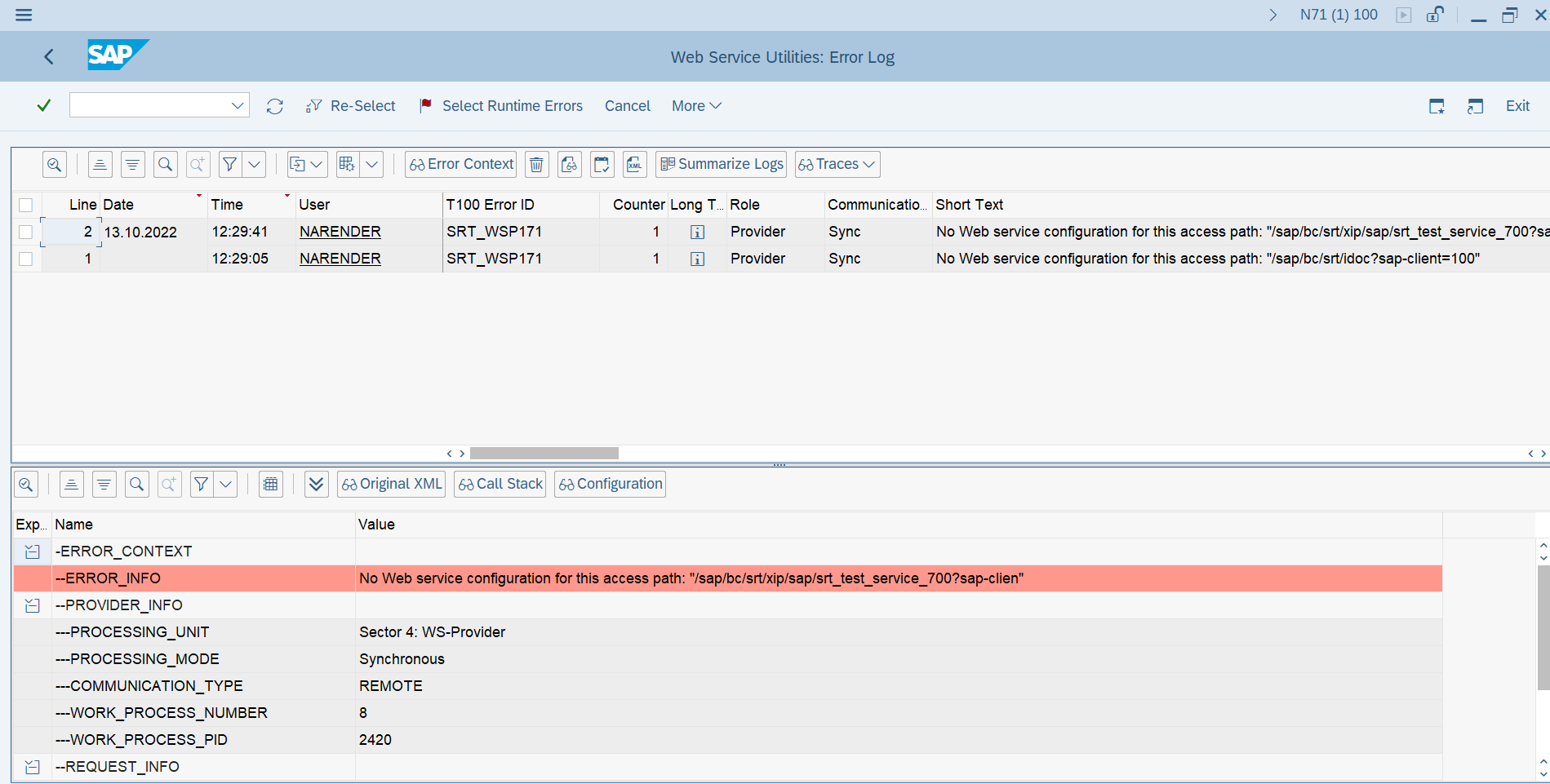Select all rows via the header checkbox
The width and height of the screenshot is (1550, 784).
25,204
